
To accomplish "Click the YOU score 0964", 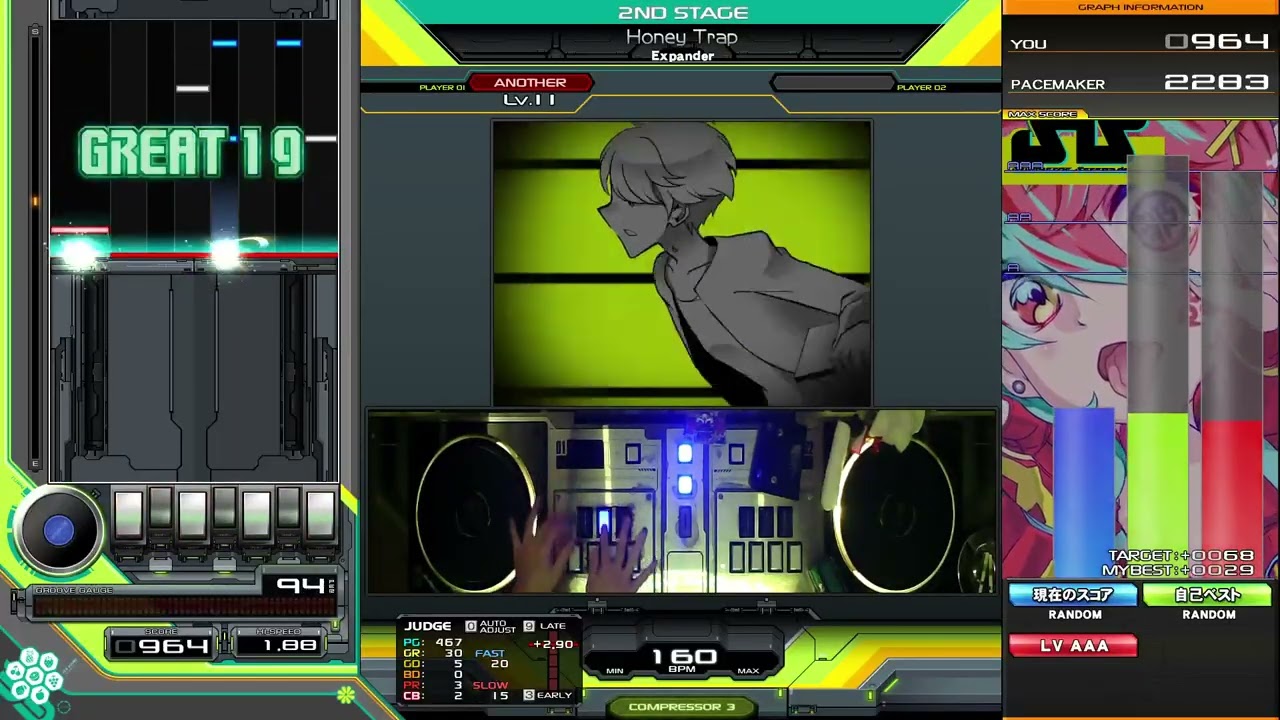I will tap(1217, 42).
